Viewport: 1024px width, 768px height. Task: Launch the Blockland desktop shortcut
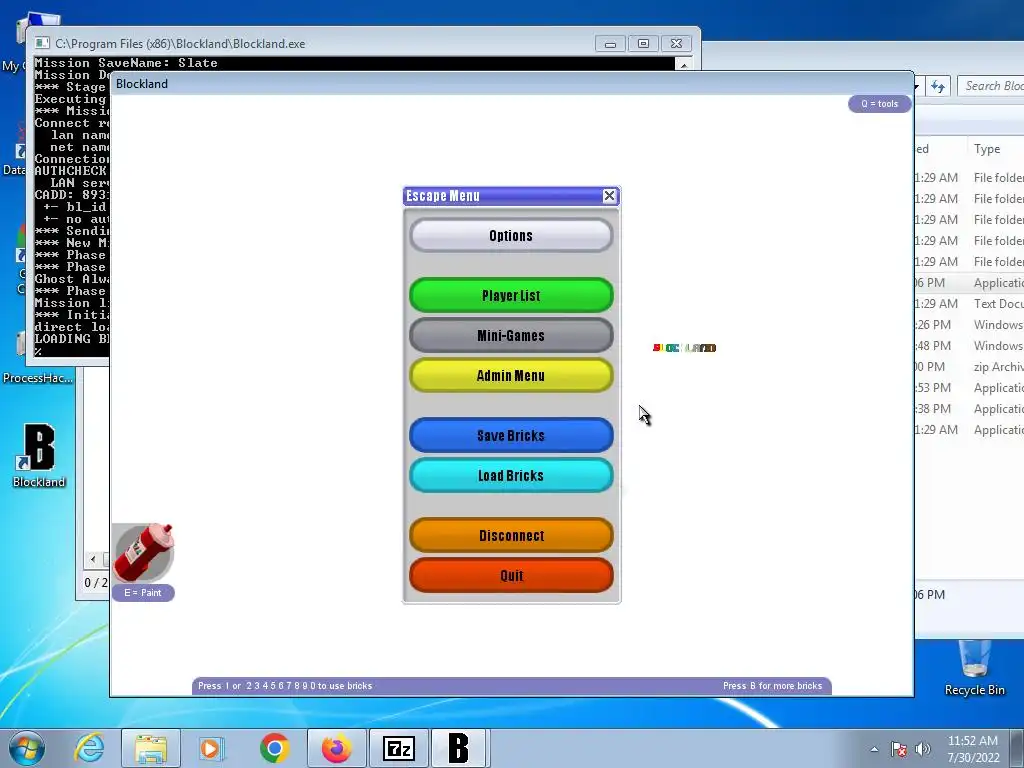[39, 456]
